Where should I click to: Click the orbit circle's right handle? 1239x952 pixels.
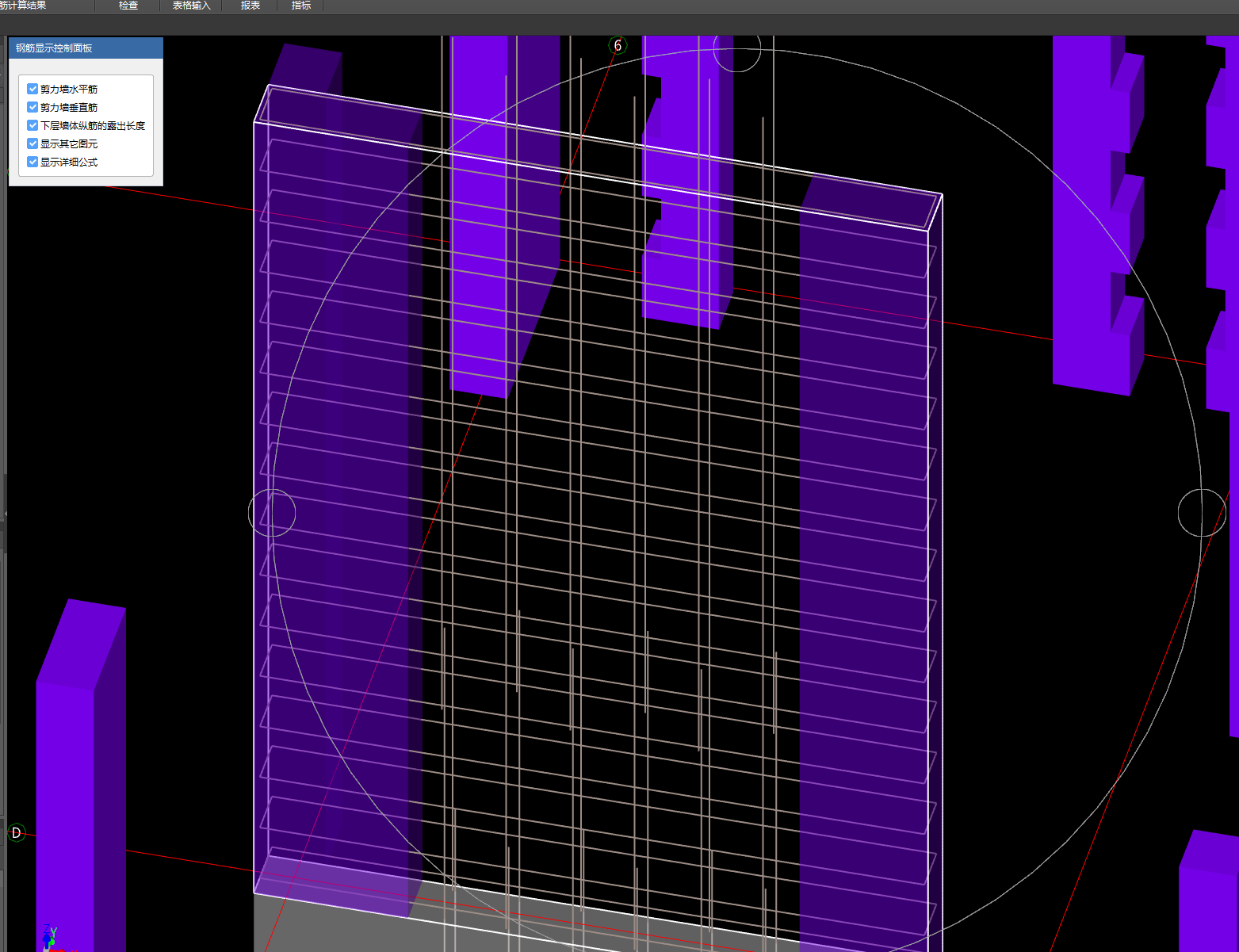(x=1202, y=513)
